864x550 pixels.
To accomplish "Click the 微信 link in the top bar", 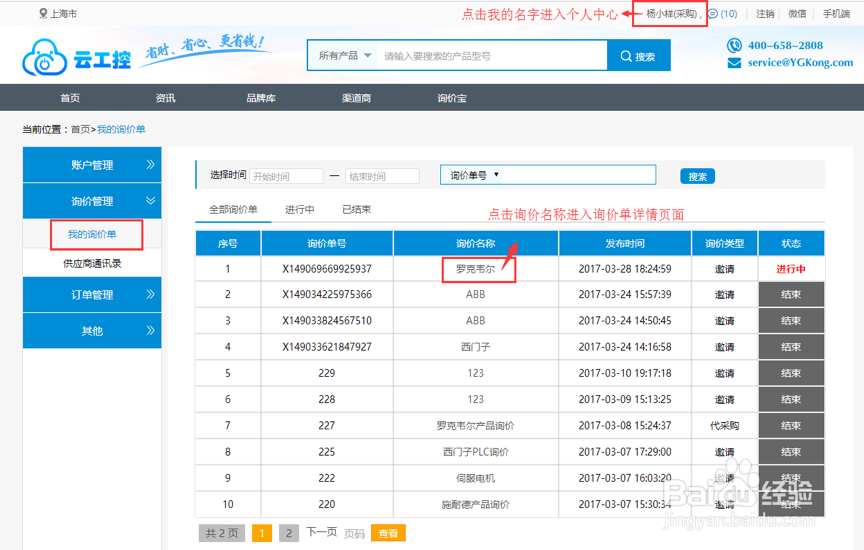I will (x=797, y=14).
